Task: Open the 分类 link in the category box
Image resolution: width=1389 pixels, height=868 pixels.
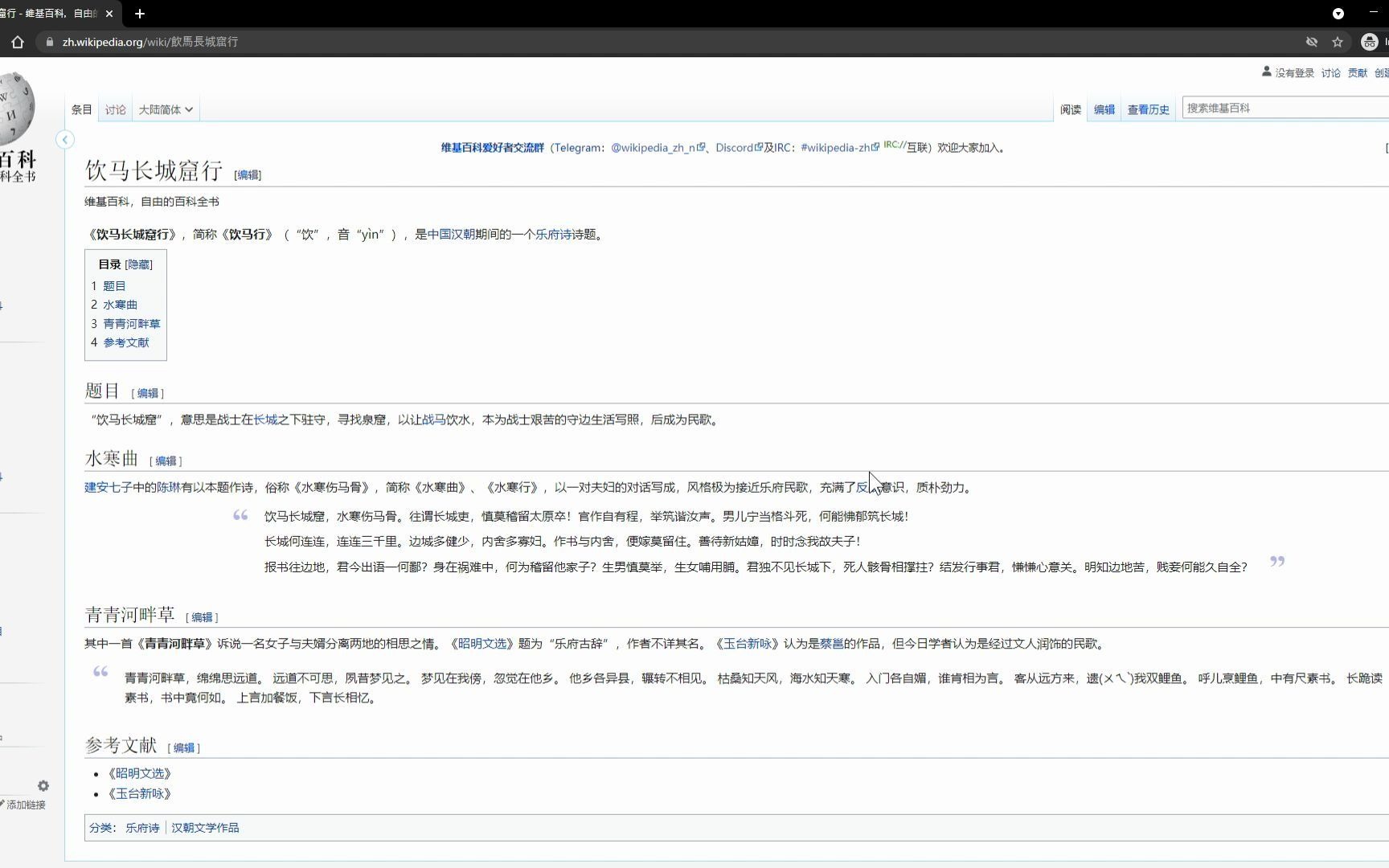Action: [x=100, y=828]
